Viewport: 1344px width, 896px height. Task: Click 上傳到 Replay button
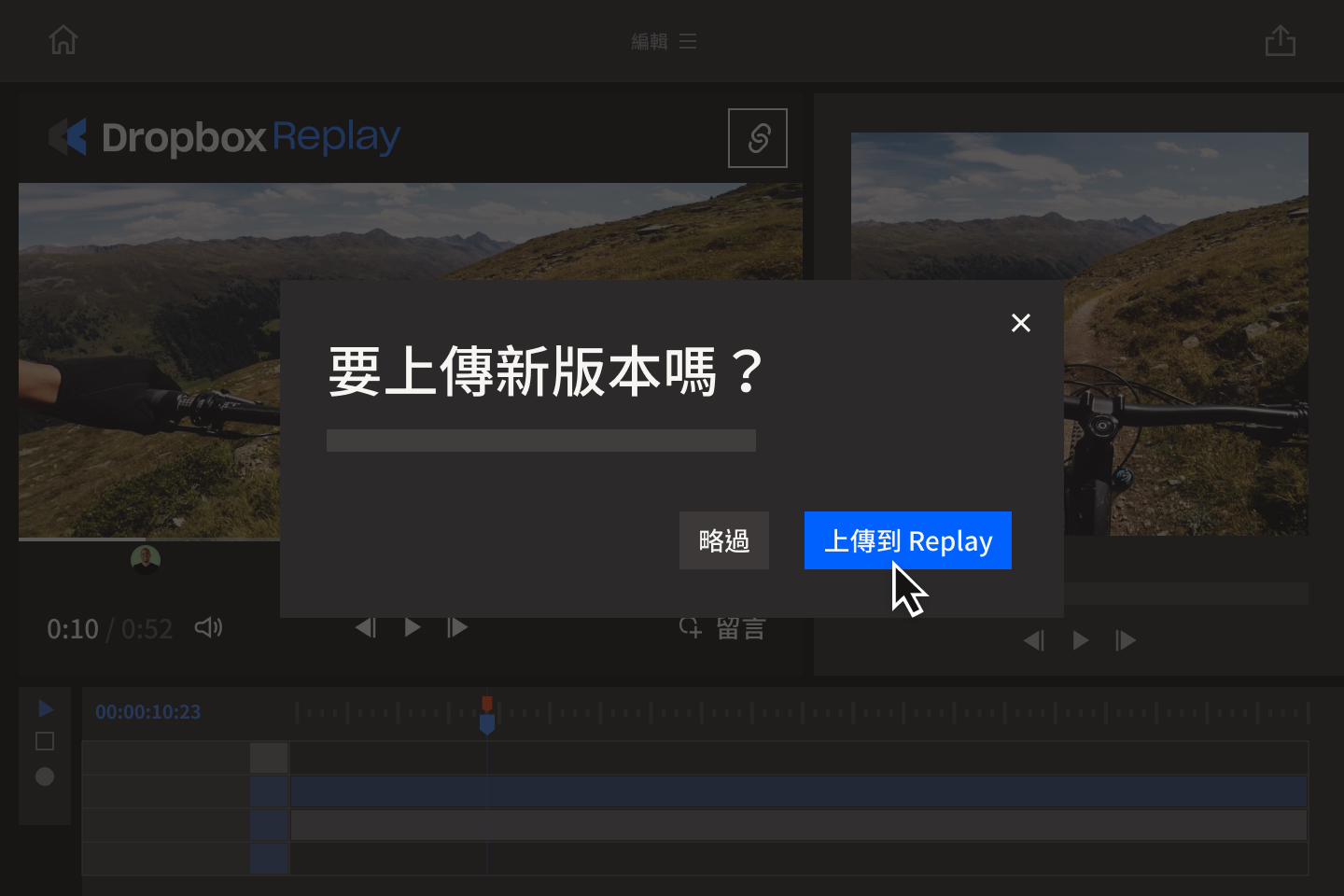click(908, 540)
